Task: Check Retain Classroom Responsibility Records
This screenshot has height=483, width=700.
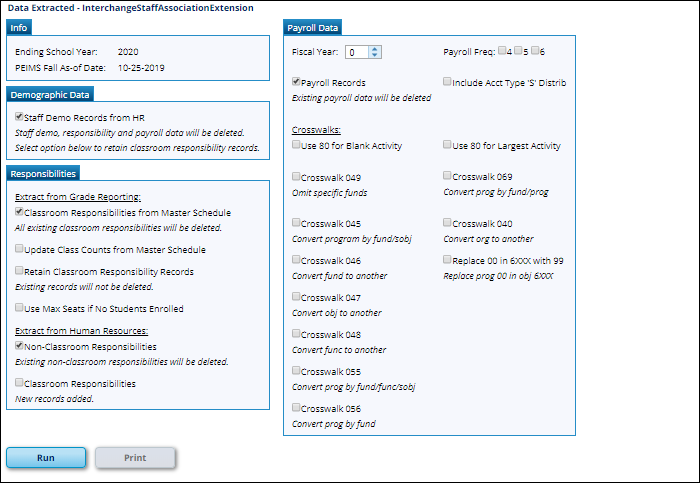Action: (x=20, y=271)
